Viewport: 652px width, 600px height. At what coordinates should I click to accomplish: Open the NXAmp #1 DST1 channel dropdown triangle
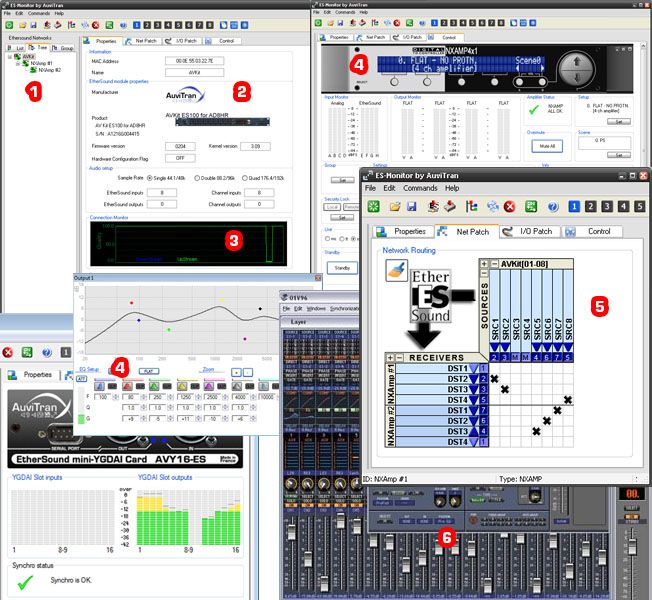pyautogui.click(x=474, y=368)
